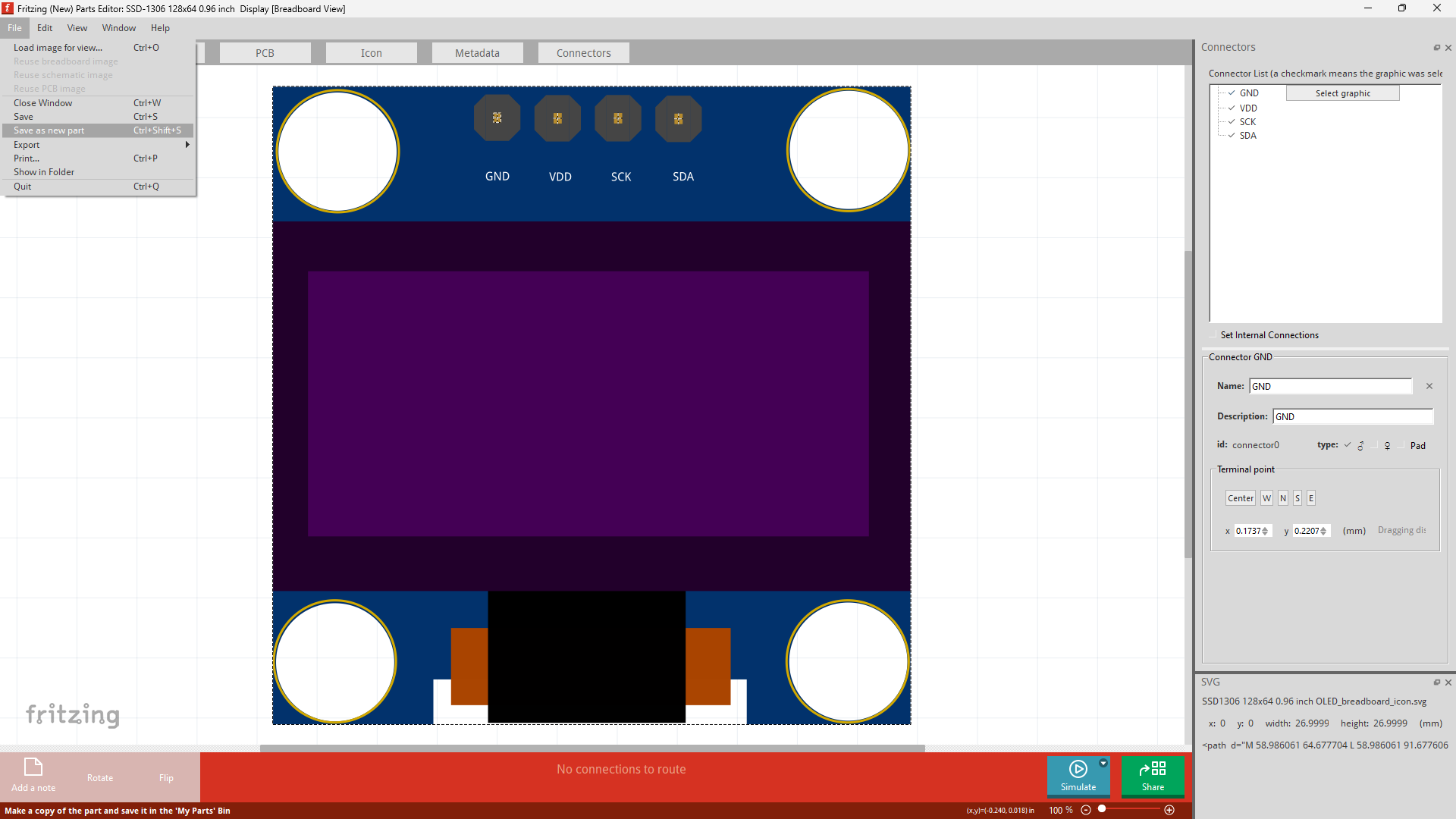Set terminal point to Center
This screenshot has height=819, width=1456.
pyautogui.click(x=1241, y=498)
